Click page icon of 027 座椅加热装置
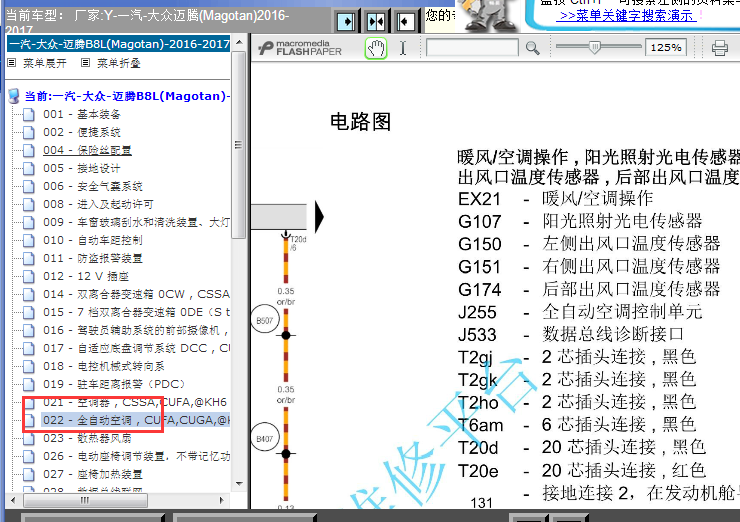This screenshot has height=522, width=740. pos(29,474)
